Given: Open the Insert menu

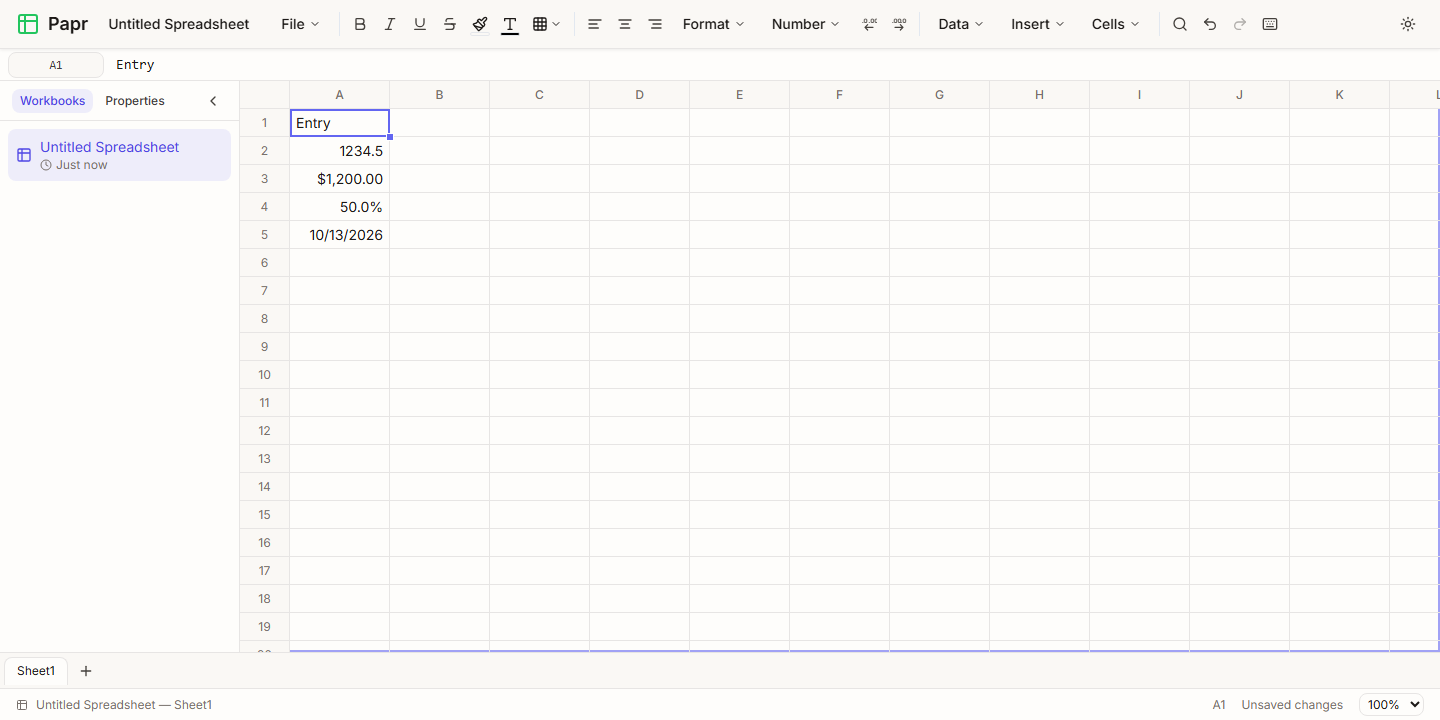Looking at the screenshot, I should point(1037,24).
